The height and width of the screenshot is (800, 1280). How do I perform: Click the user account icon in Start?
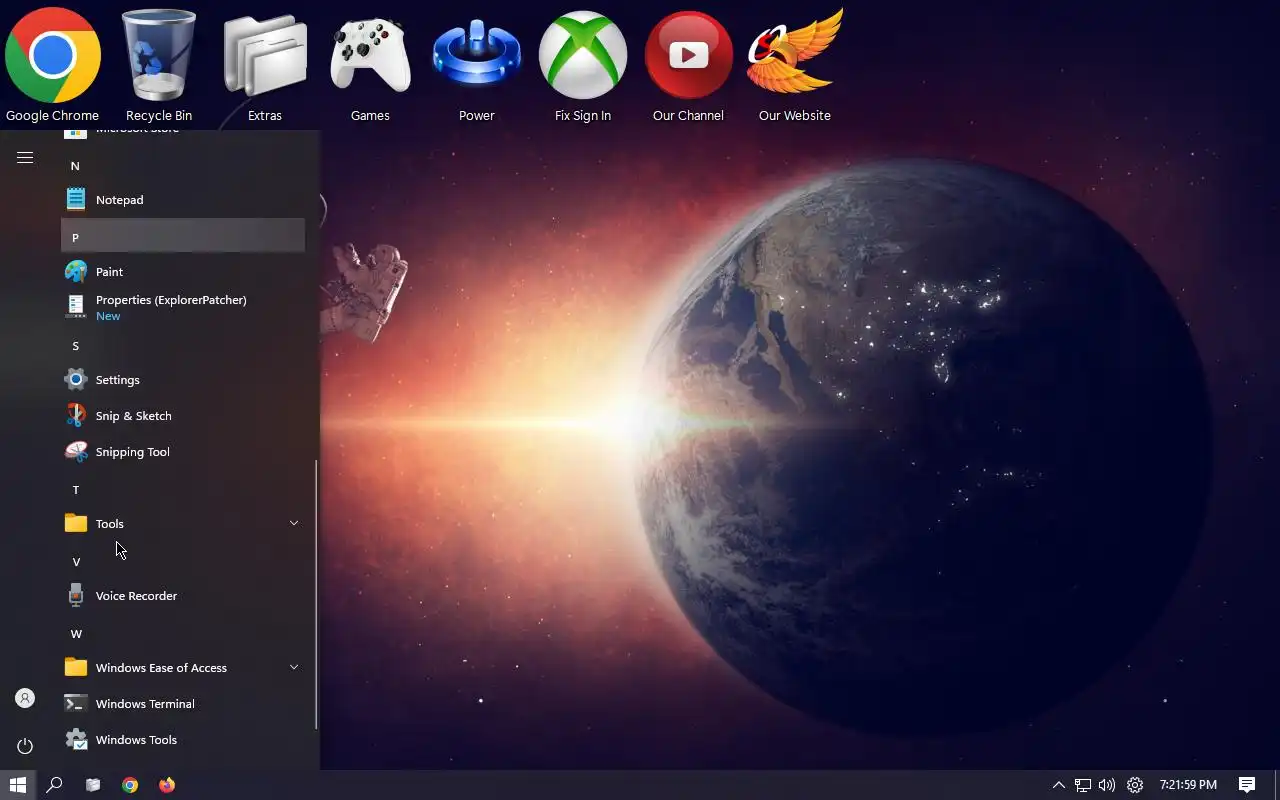point(25,698)
